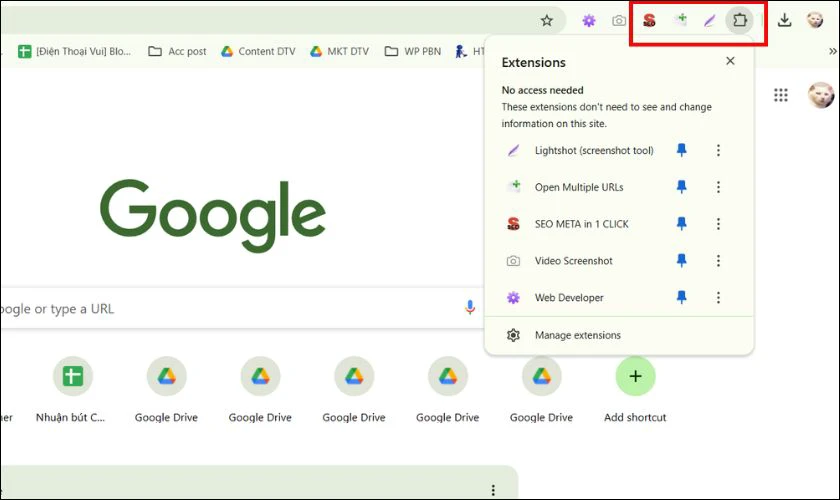This screenshot has width=840, height=500.
Task: Open SEO META in 1 CLICK from the toolbar
Action: (649, 20)
